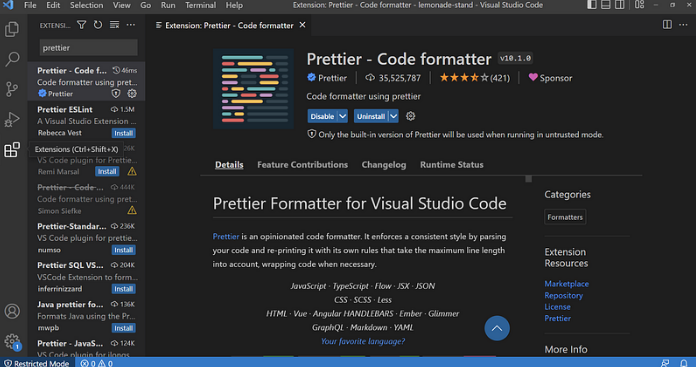The image size is (696, 367).
Task: Open the Run and Debug view
Action: pos(12,119)
